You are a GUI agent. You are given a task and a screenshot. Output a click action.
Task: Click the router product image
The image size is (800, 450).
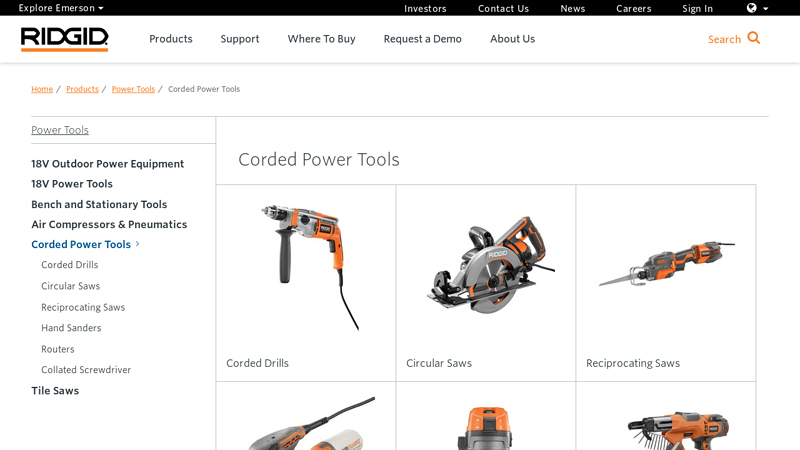(x=485, y=428)
